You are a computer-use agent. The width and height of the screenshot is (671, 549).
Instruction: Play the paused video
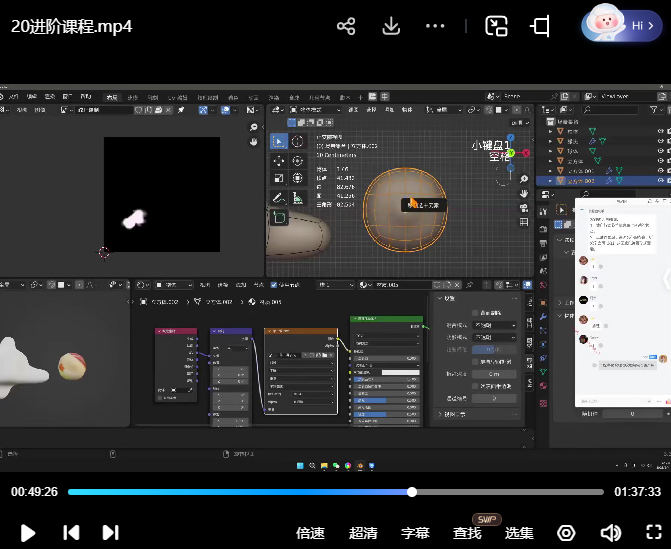tap(28, 533)
